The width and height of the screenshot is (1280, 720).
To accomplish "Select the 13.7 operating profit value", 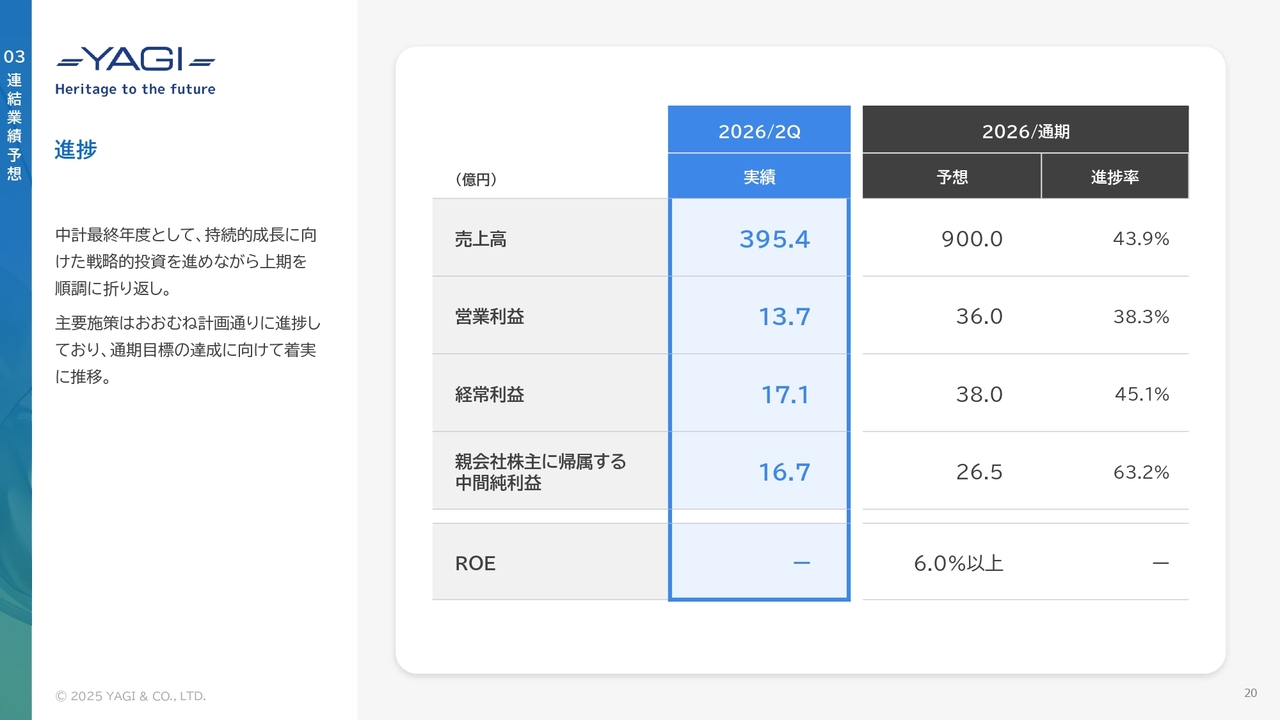I will click(x=784, y=317).
